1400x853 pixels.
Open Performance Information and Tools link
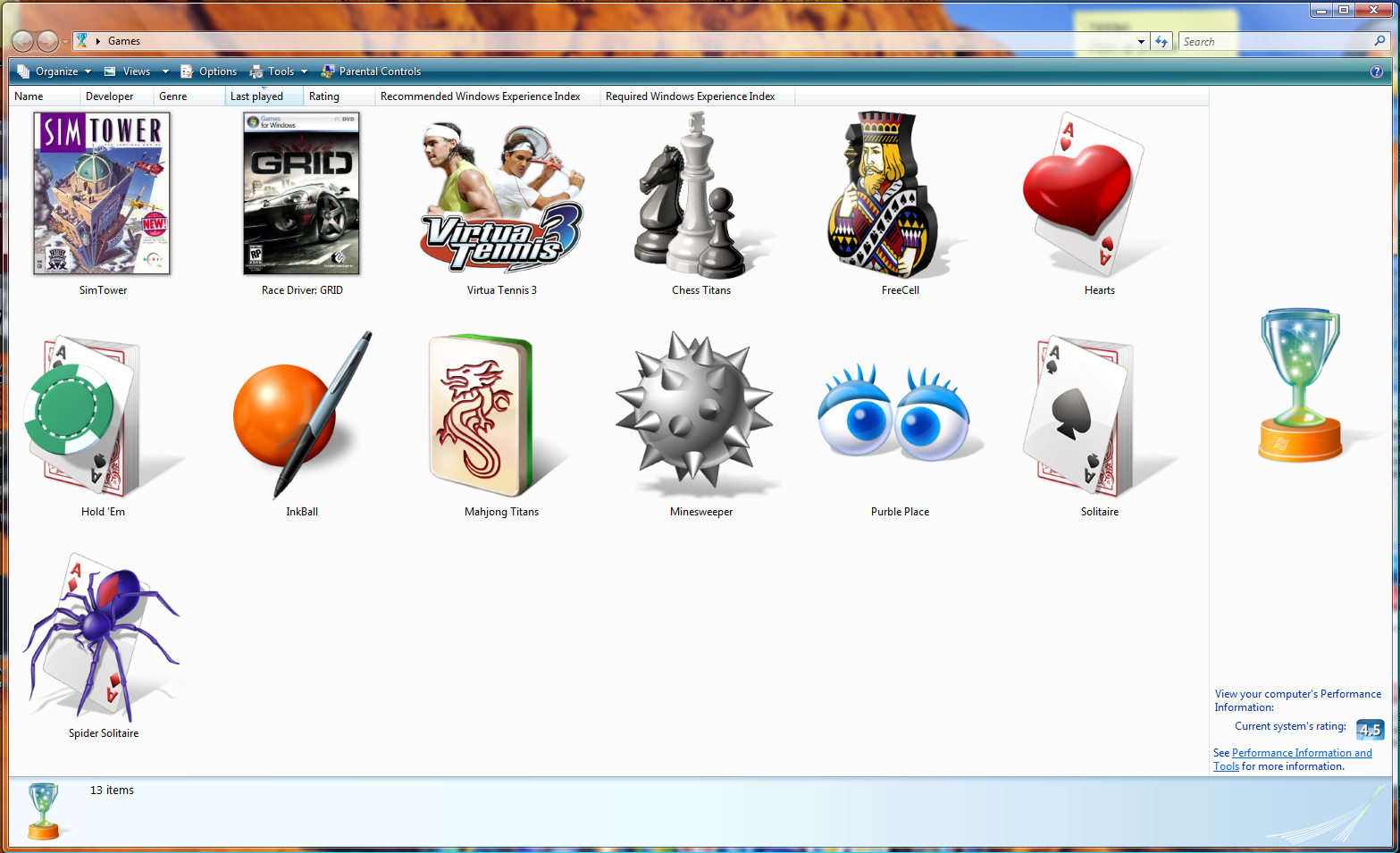[x=1301, y=753]
